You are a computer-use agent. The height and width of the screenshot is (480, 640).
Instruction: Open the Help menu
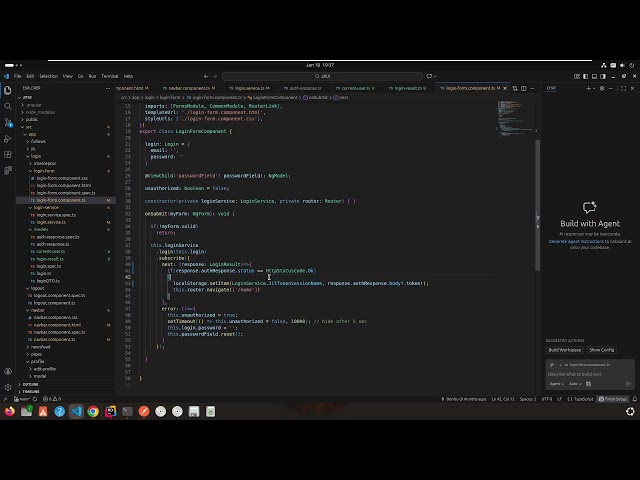(x=128, y=76)
